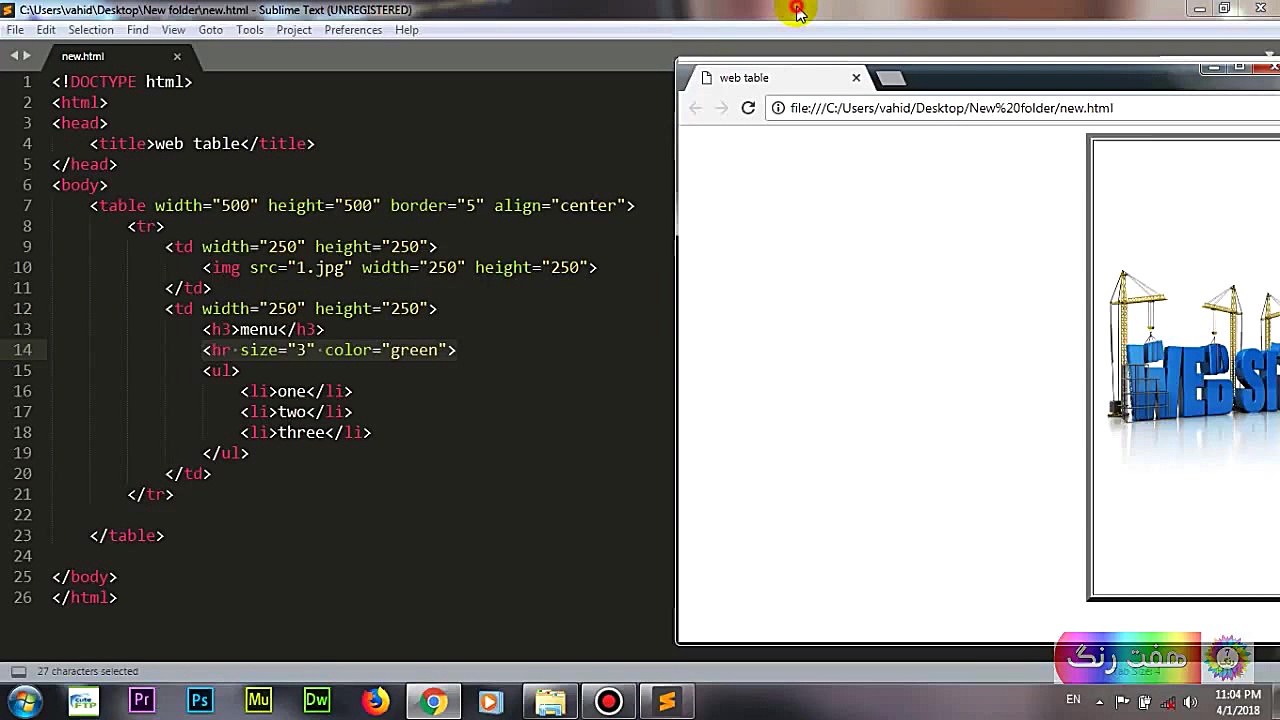Open the media player taskbar icon
The image size is (1280, 720).
click(491, 701)
